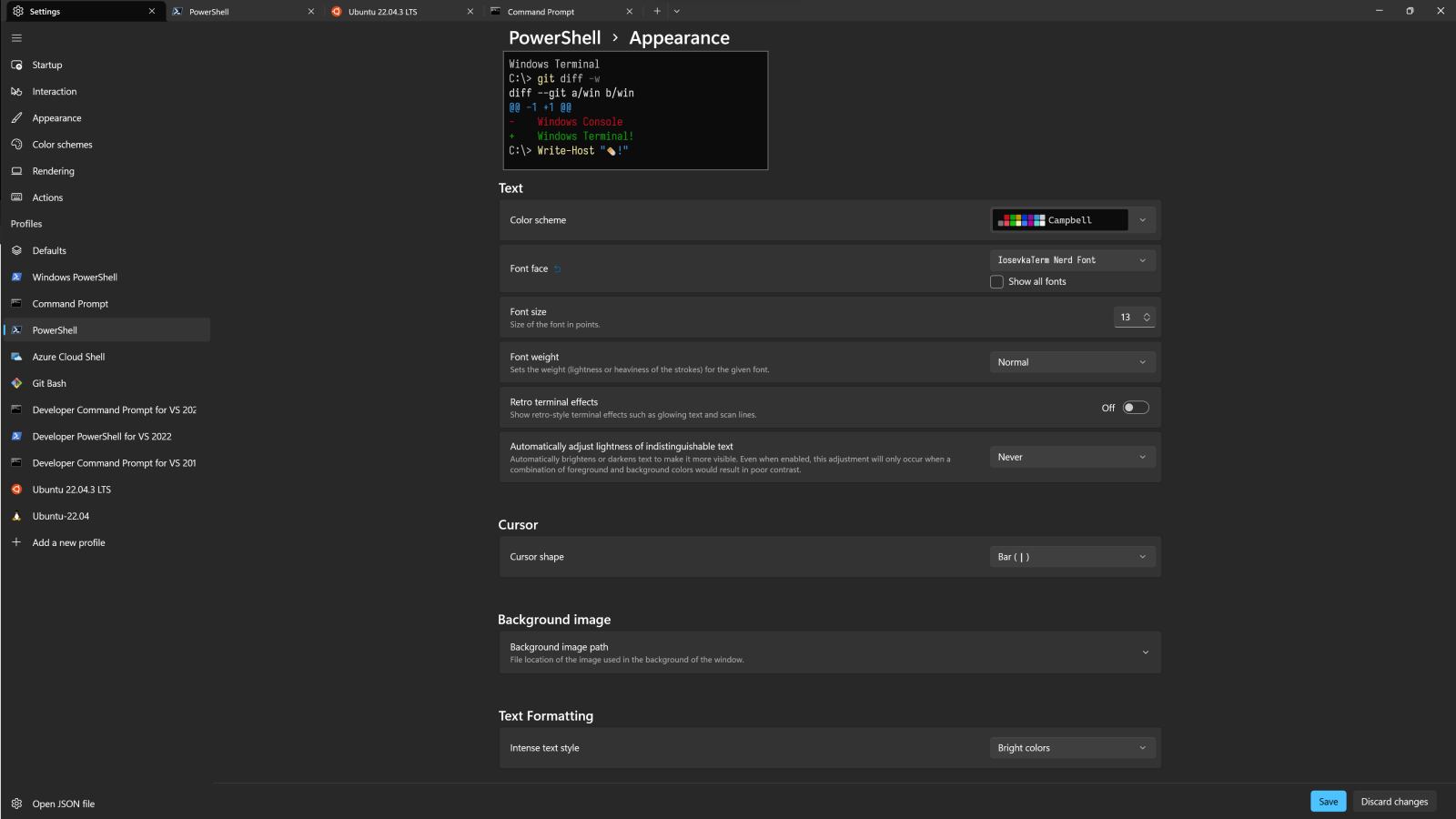Viewport: 1456px width, 819px height.
Task: Open the hamburger navigation menu
Action: pos(16,37)
